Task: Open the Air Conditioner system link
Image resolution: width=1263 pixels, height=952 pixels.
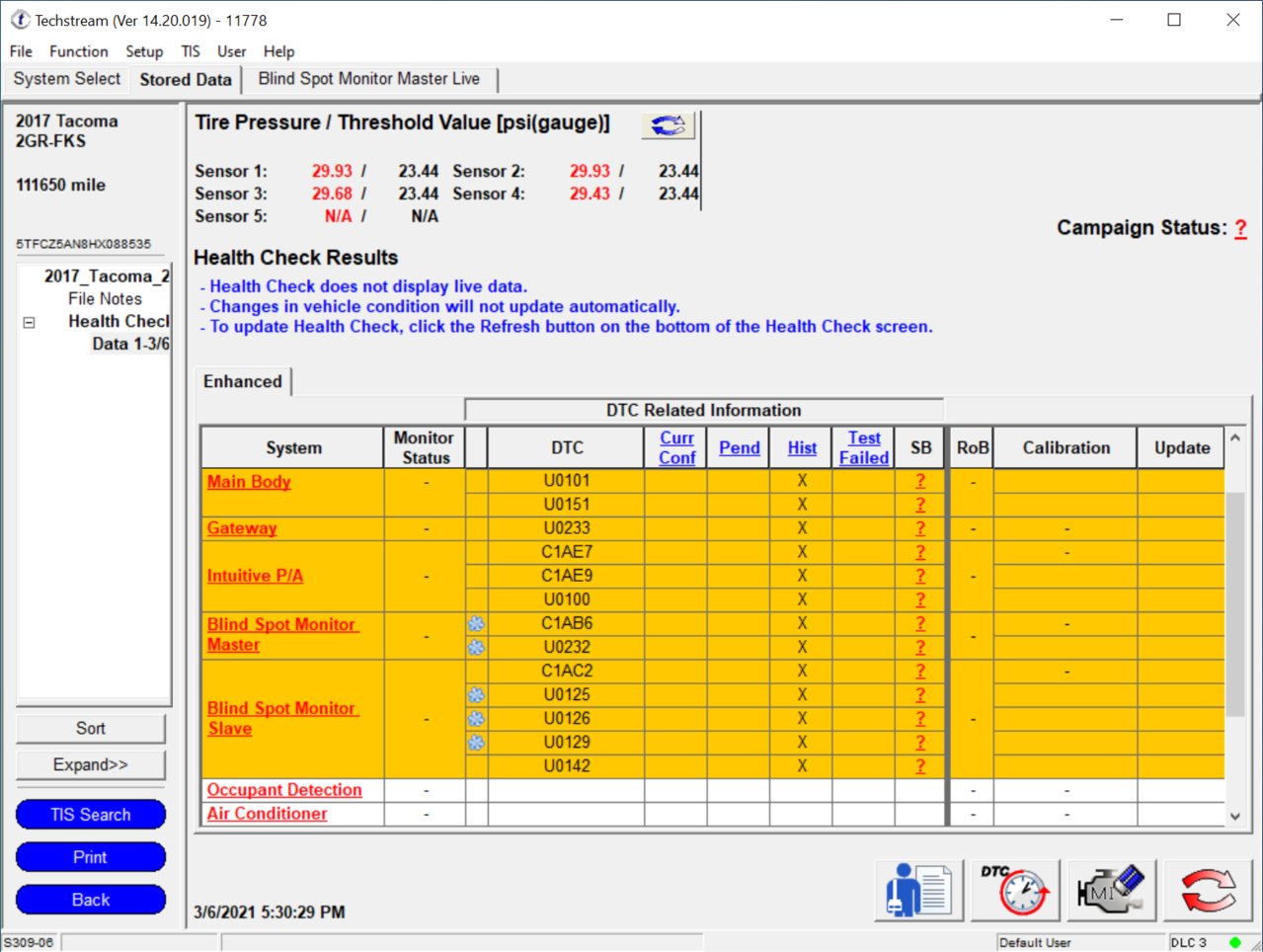Action: click(x=267, y=814)
